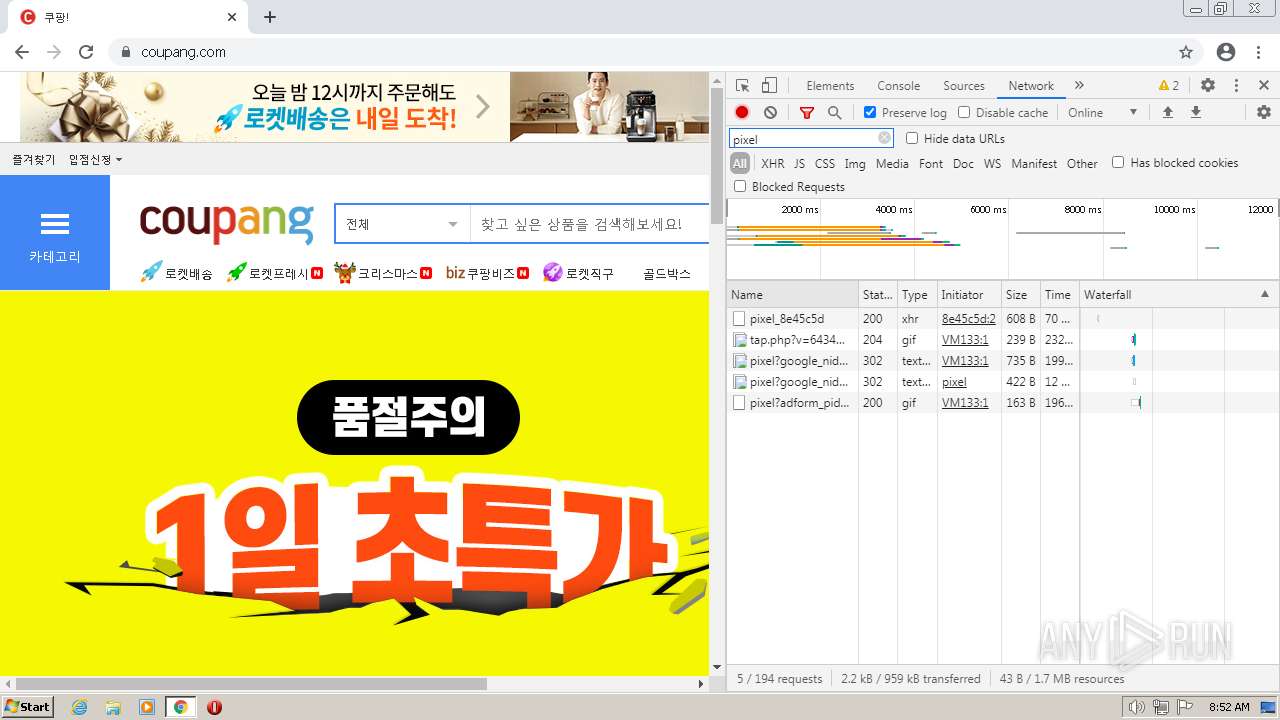
Task: Open Internet Explorer from taskbar
Action: coord(79,707)
